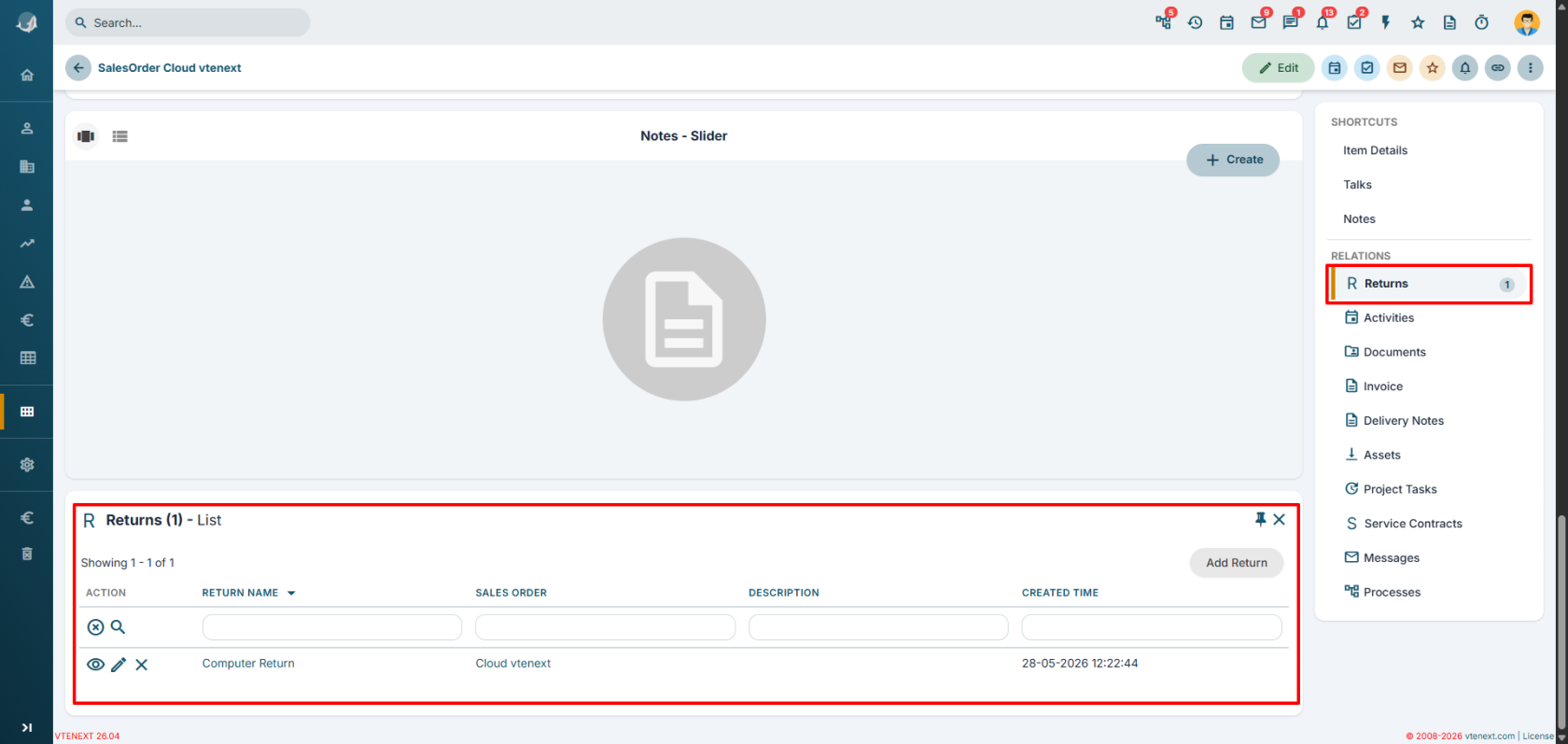Edit Computer Return with pencil icon
This screenshot has height=744, width=1568.
[119, 665]
